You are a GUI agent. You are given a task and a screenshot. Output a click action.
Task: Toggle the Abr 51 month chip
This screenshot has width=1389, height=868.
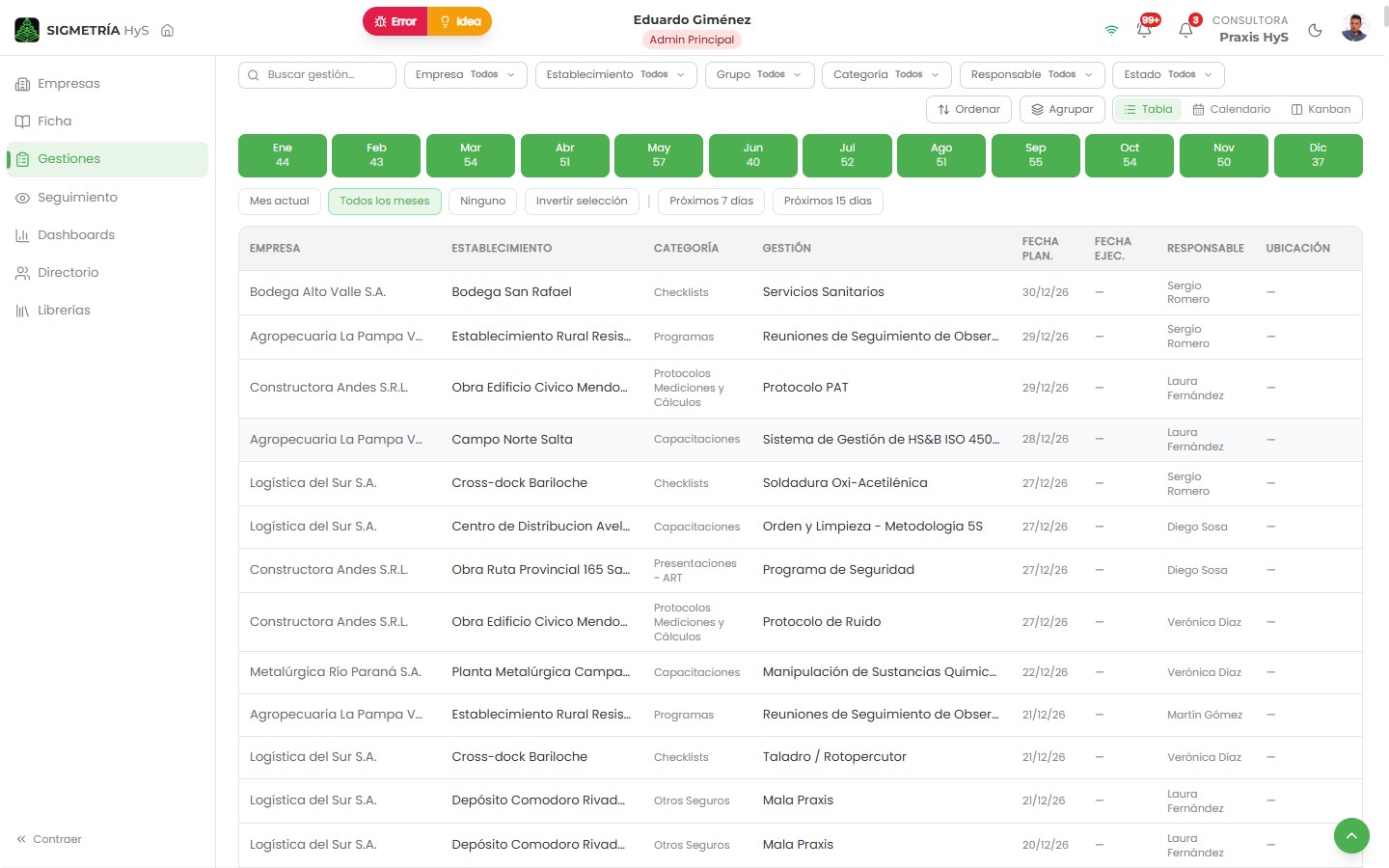565,155
